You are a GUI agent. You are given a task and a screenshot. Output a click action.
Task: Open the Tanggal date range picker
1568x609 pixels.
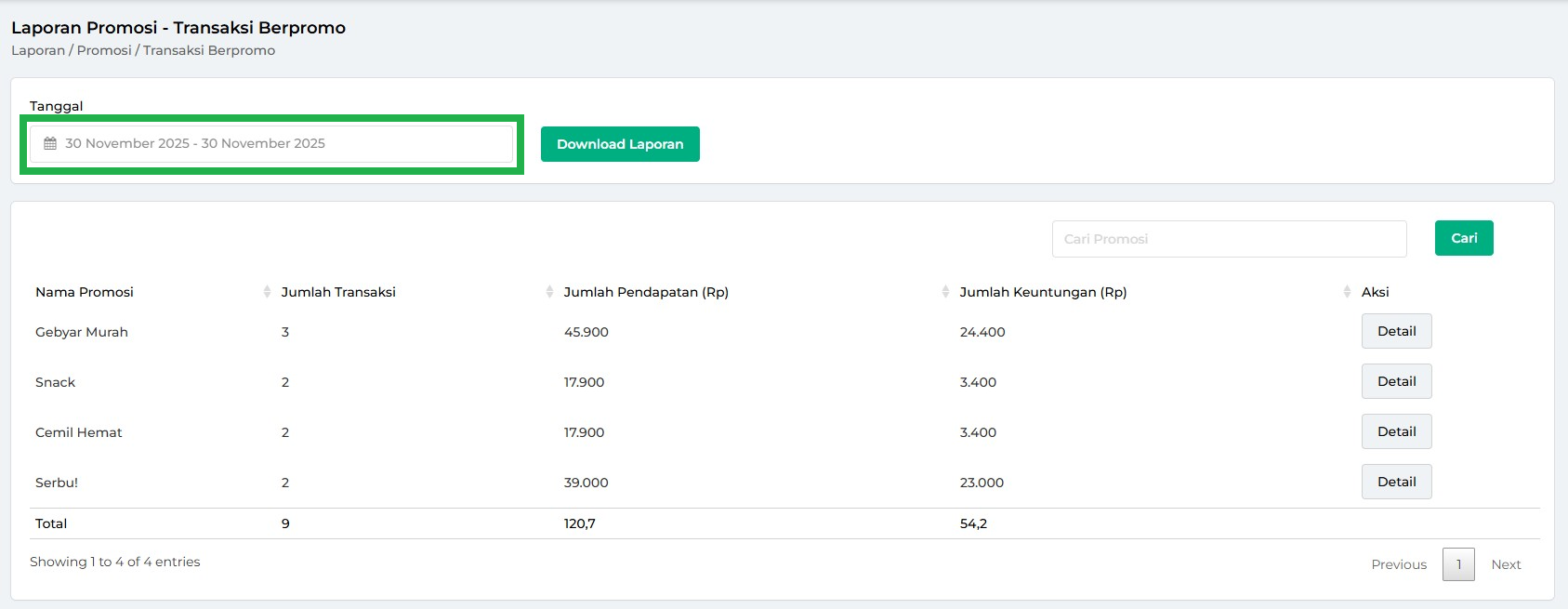271,144
